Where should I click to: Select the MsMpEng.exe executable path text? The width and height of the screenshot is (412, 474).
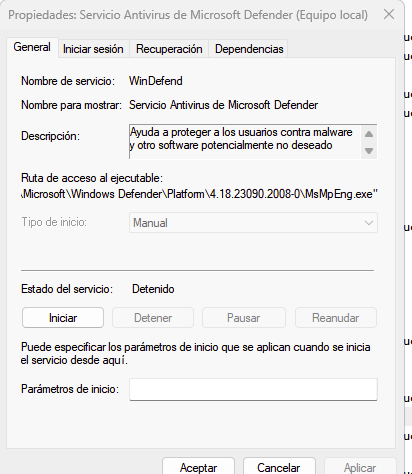[x=200, y=194]
